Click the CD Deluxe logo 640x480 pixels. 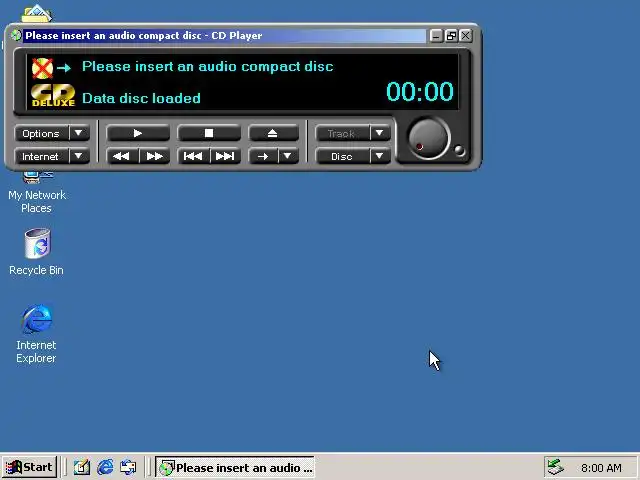(53, 95)
